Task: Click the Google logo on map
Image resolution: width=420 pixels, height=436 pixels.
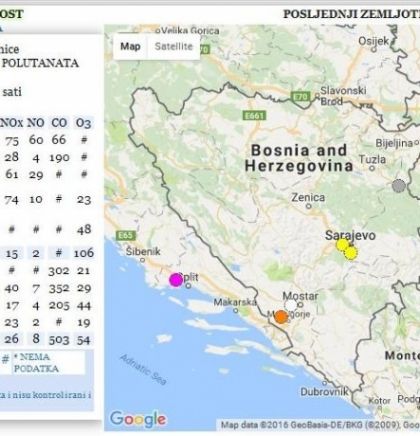Action: click(x=138, y=419)
